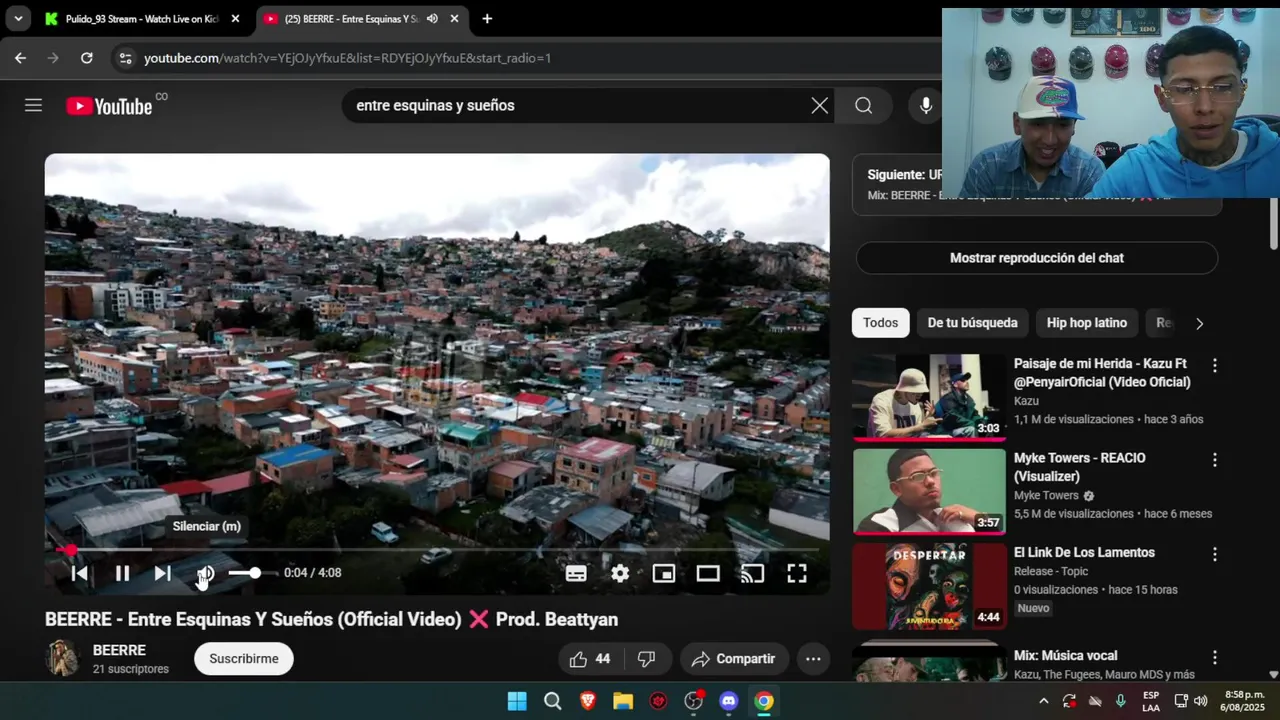Open Myke Towers - REACIO title
The height and width of the screenshot is (720, 1280).
1080,467
